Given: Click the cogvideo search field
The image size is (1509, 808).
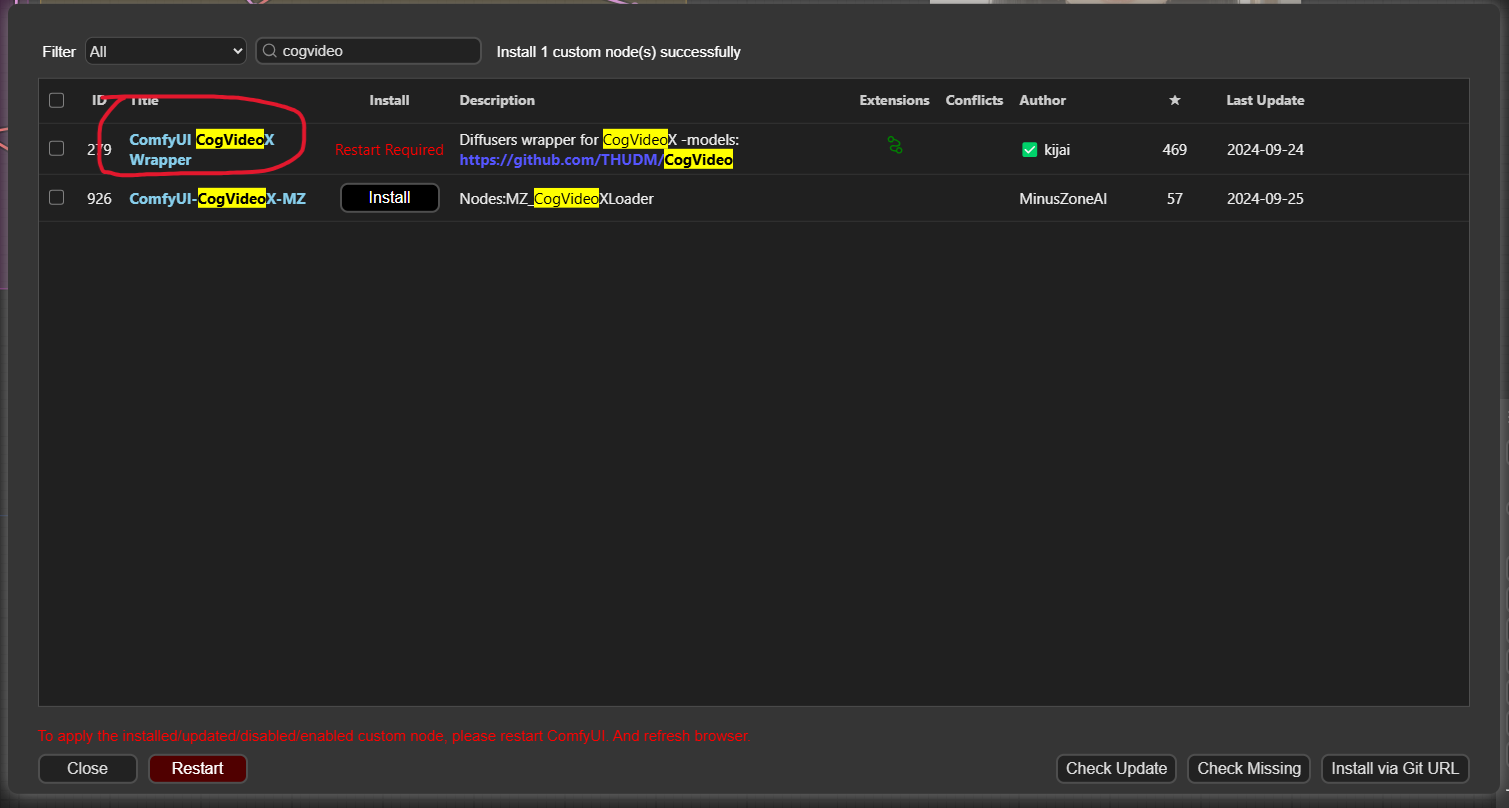Looking at the screenshot, I should [369, 51].
